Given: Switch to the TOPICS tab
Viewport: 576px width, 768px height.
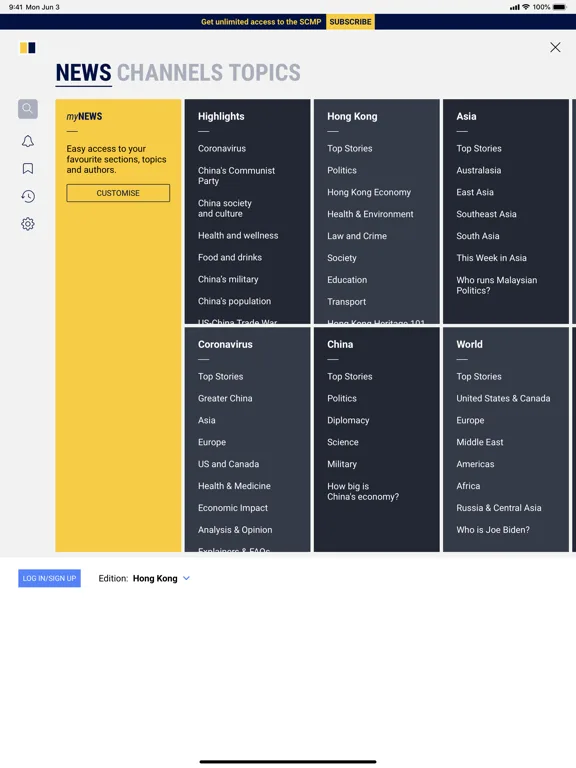Looking at the screenshot, I should [264, 72].
